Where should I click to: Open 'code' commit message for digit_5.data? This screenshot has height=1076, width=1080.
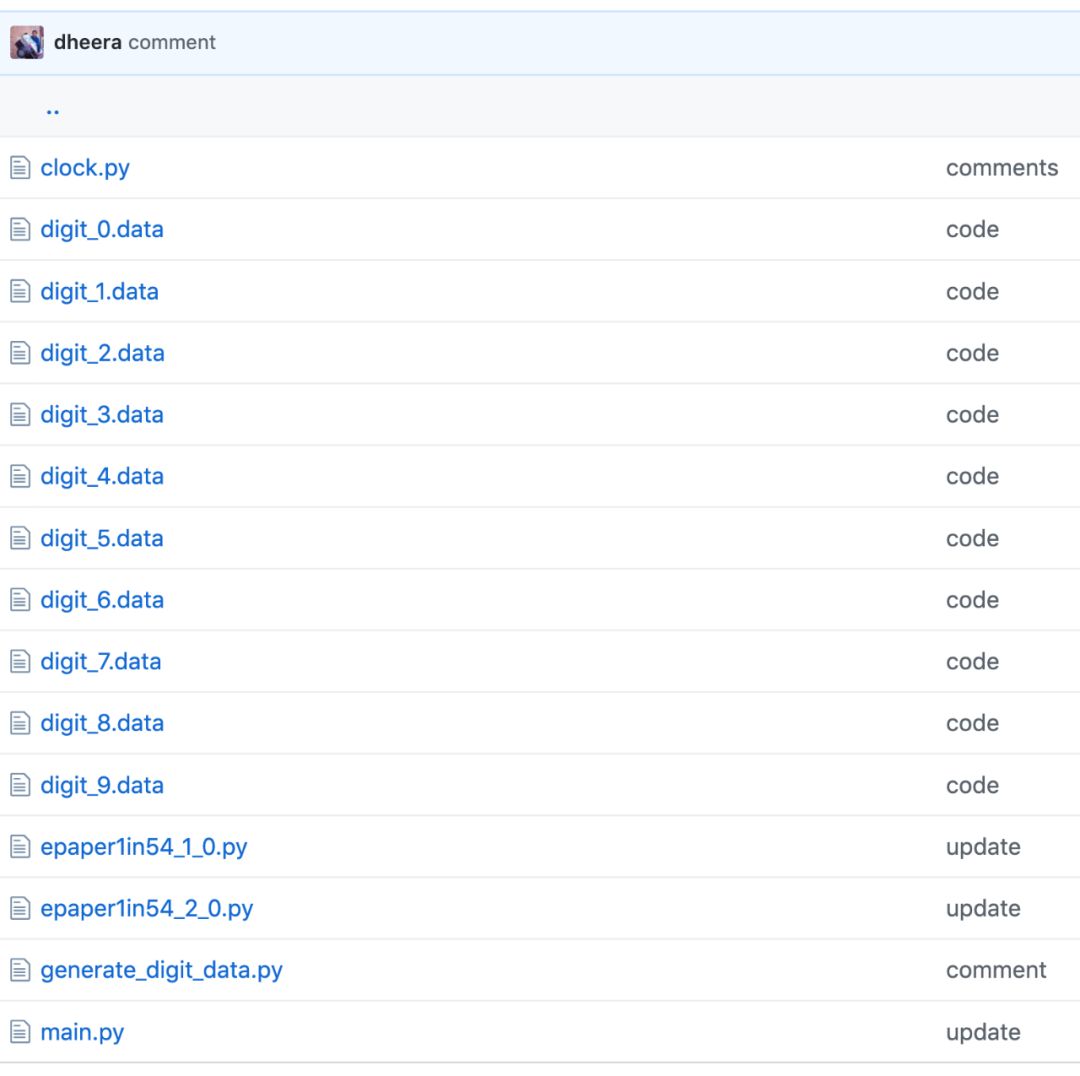pyautogui.click(x=972, y=538)
